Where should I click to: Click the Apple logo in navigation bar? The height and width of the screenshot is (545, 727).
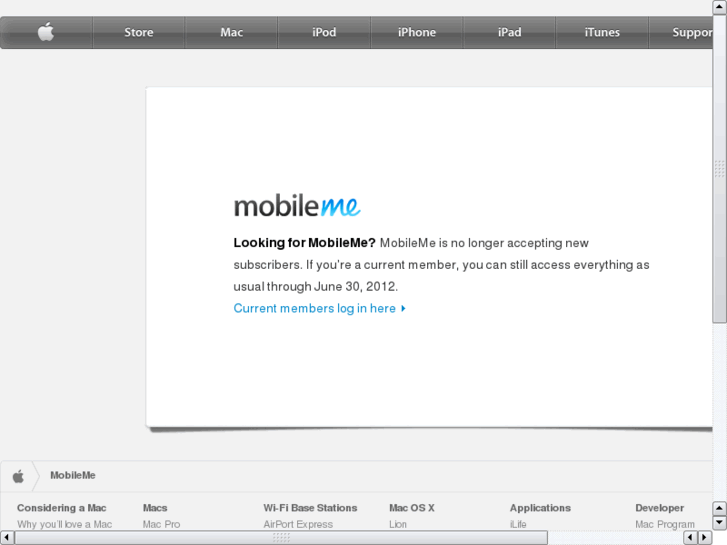[x=46, y=32]
